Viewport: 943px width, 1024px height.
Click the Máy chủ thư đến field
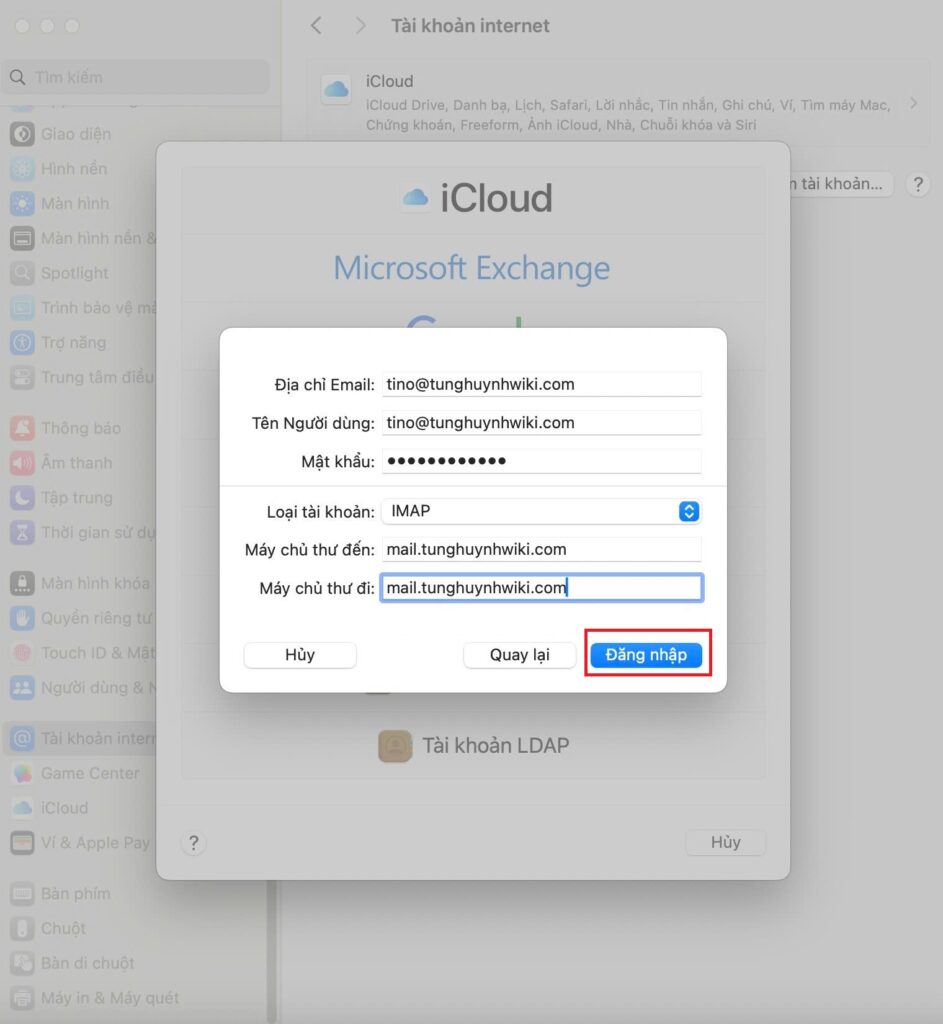pos(541,549)
